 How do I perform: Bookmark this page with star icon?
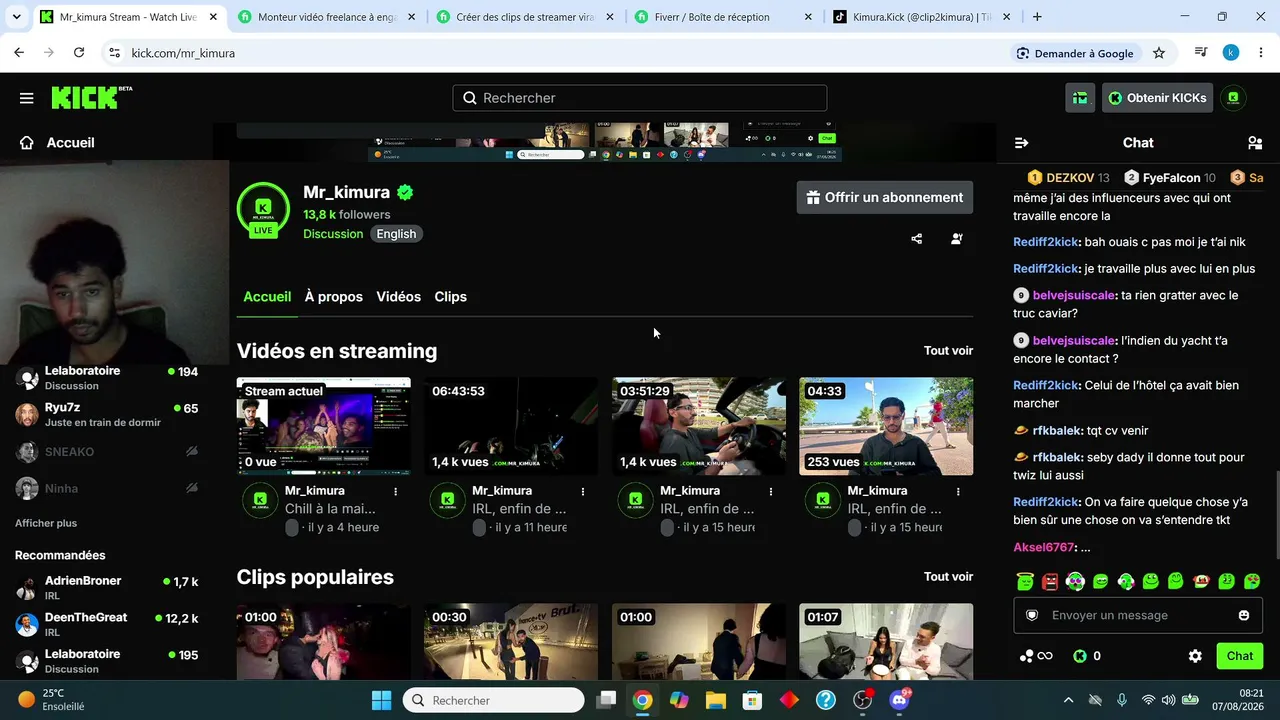pos(1159,53)
